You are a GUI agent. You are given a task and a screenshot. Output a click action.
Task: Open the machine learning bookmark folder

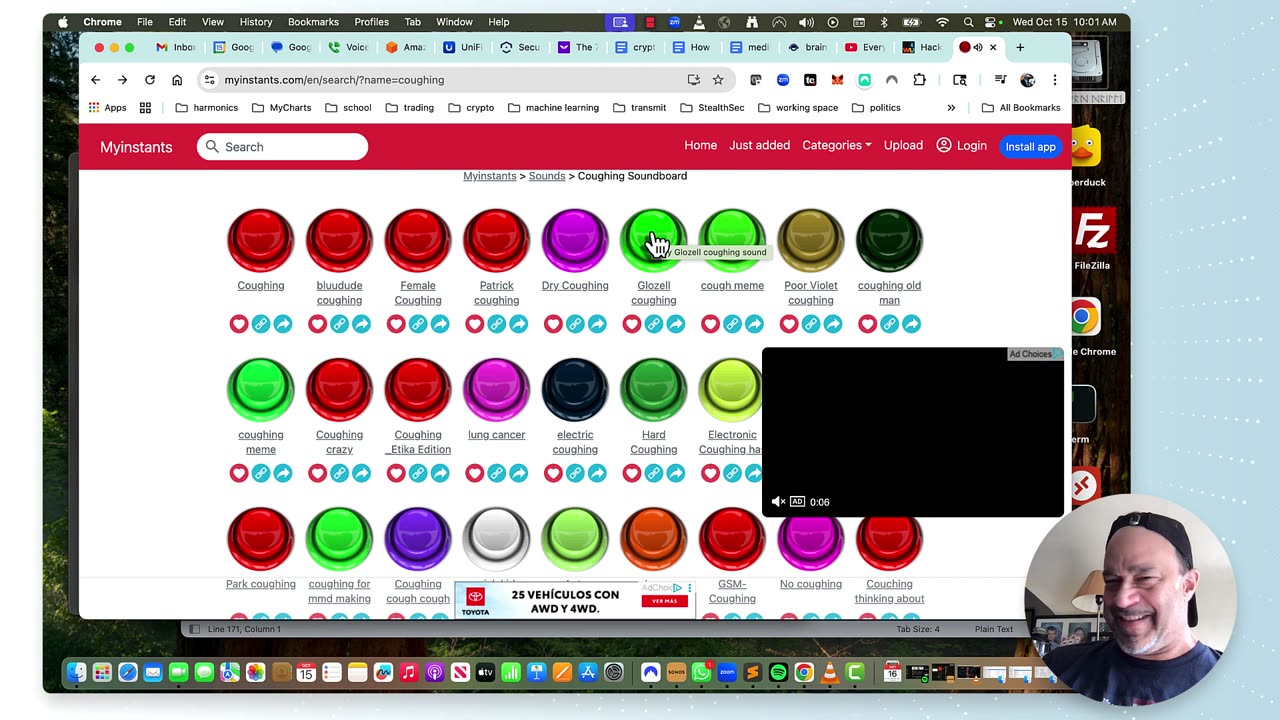[553, 108]
